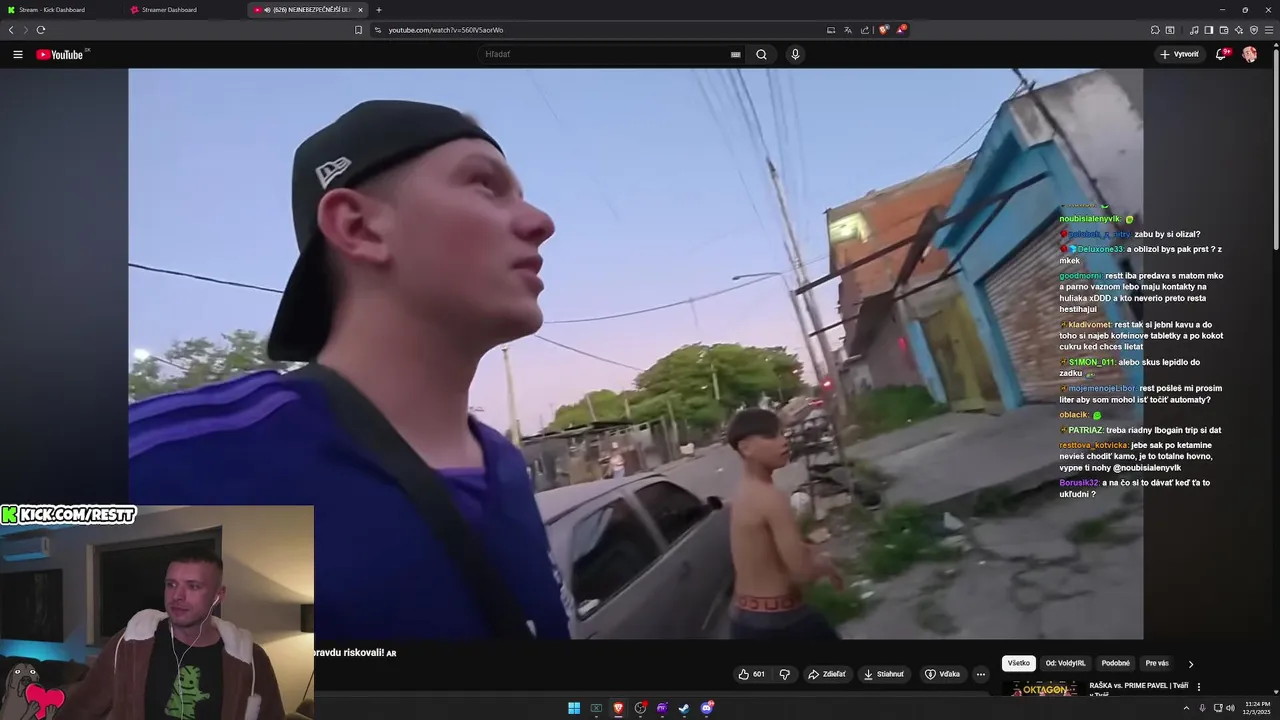Screen dimensions: 1280x720
Task: Open Brave Rewards triangle icon
Action: click(901, 30)
